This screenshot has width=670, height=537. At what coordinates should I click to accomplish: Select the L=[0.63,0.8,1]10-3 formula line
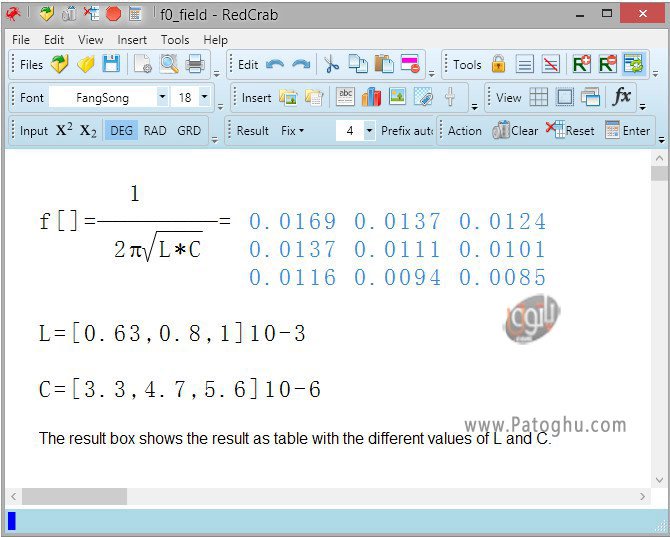click(x=172, y=334)
